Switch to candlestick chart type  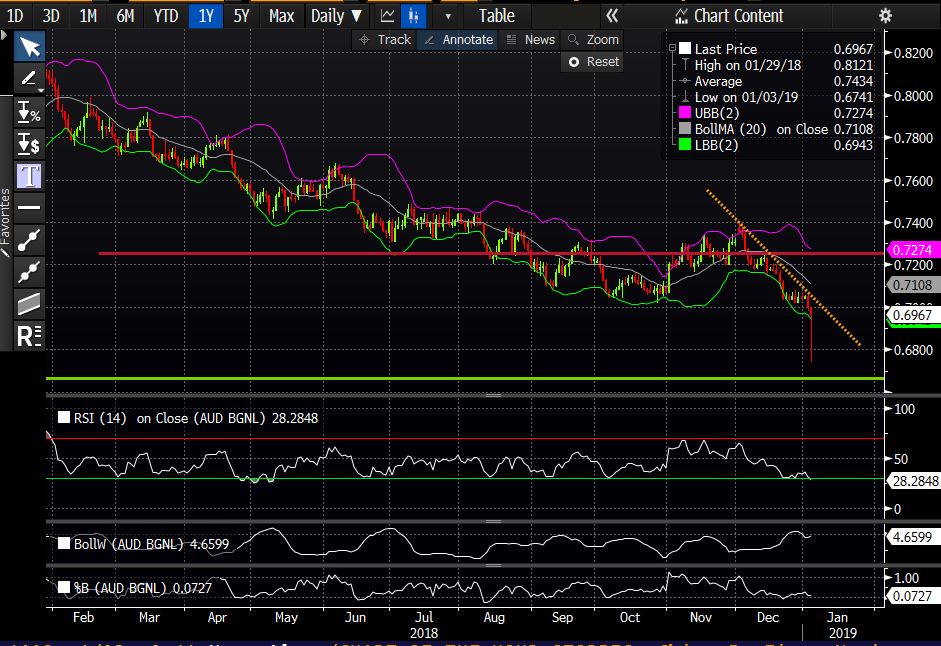tap(412, 16)
